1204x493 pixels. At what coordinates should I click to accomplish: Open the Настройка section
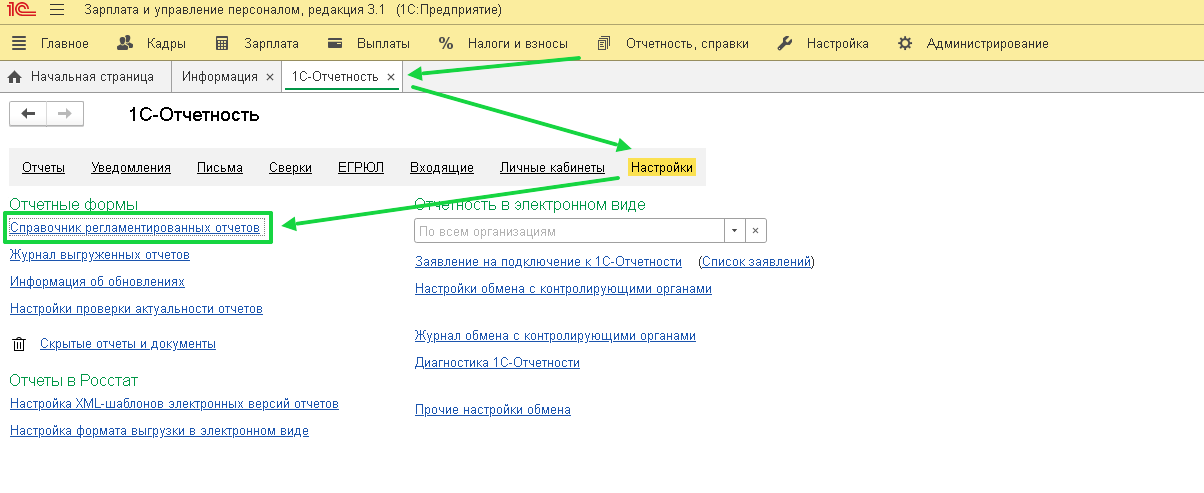tap(823, 44)
